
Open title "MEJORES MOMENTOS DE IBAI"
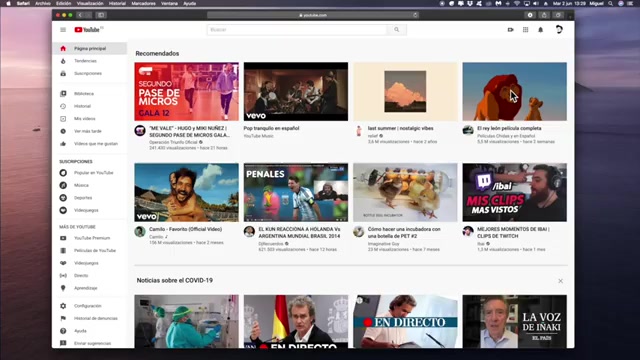pyautogui.click(x=513, y=233)
